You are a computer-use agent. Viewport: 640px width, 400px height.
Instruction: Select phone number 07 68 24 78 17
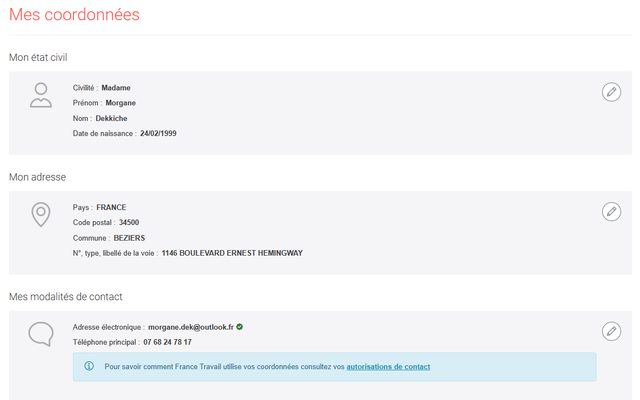(x=167, y=342)
